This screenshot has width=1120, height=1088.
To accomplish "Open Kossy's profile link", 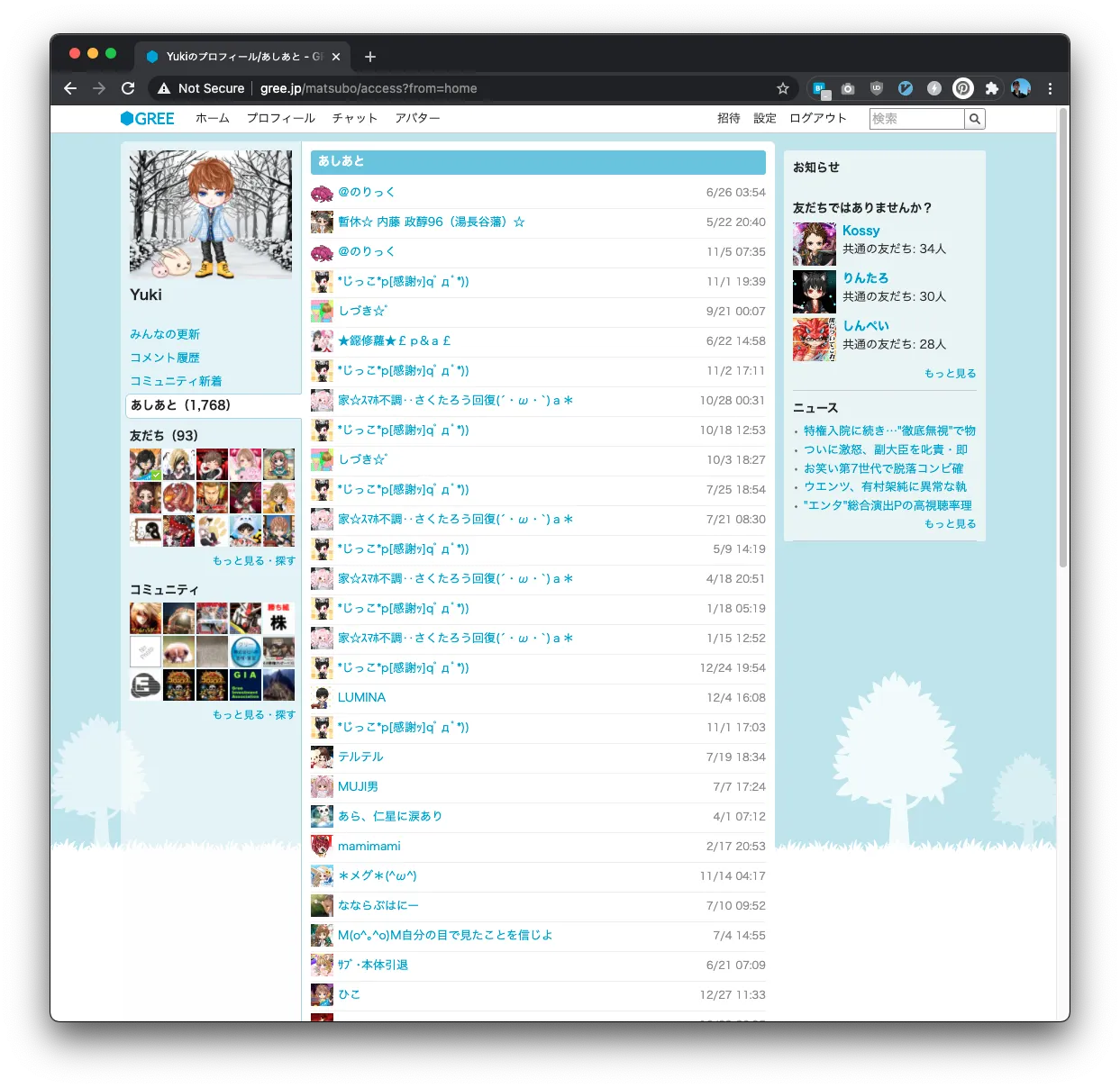I will 860,231.
